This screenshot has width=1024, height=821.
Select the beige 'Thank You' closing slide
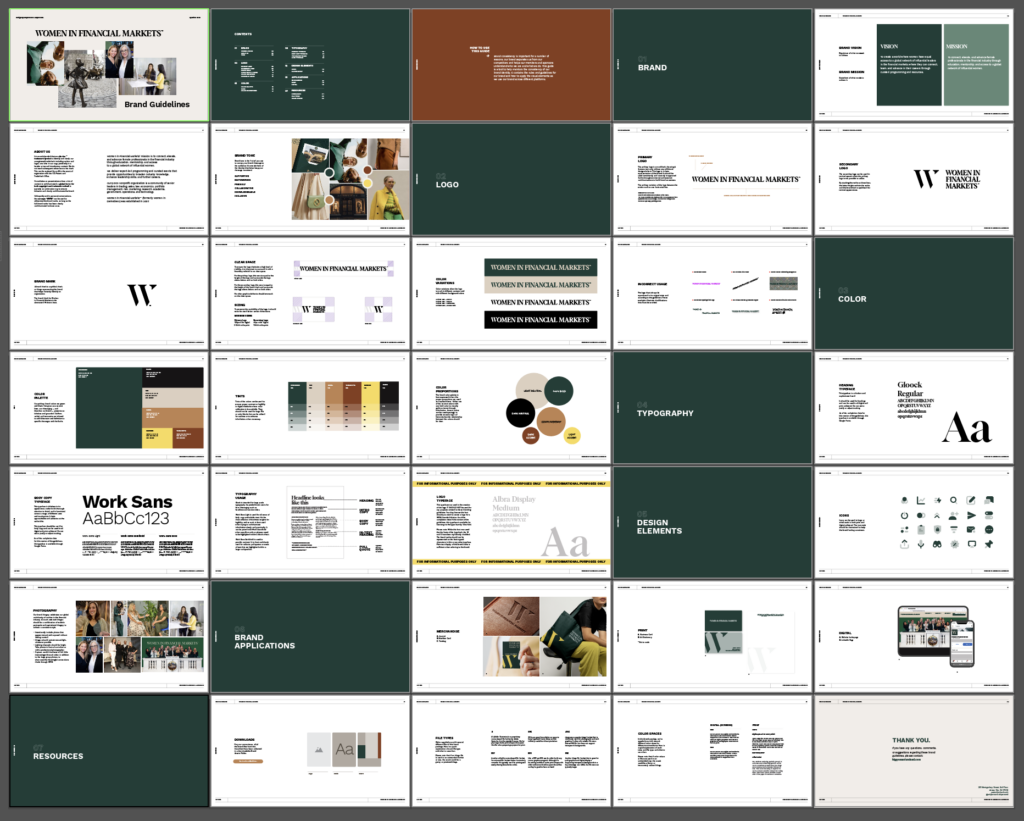coord(914,750)
